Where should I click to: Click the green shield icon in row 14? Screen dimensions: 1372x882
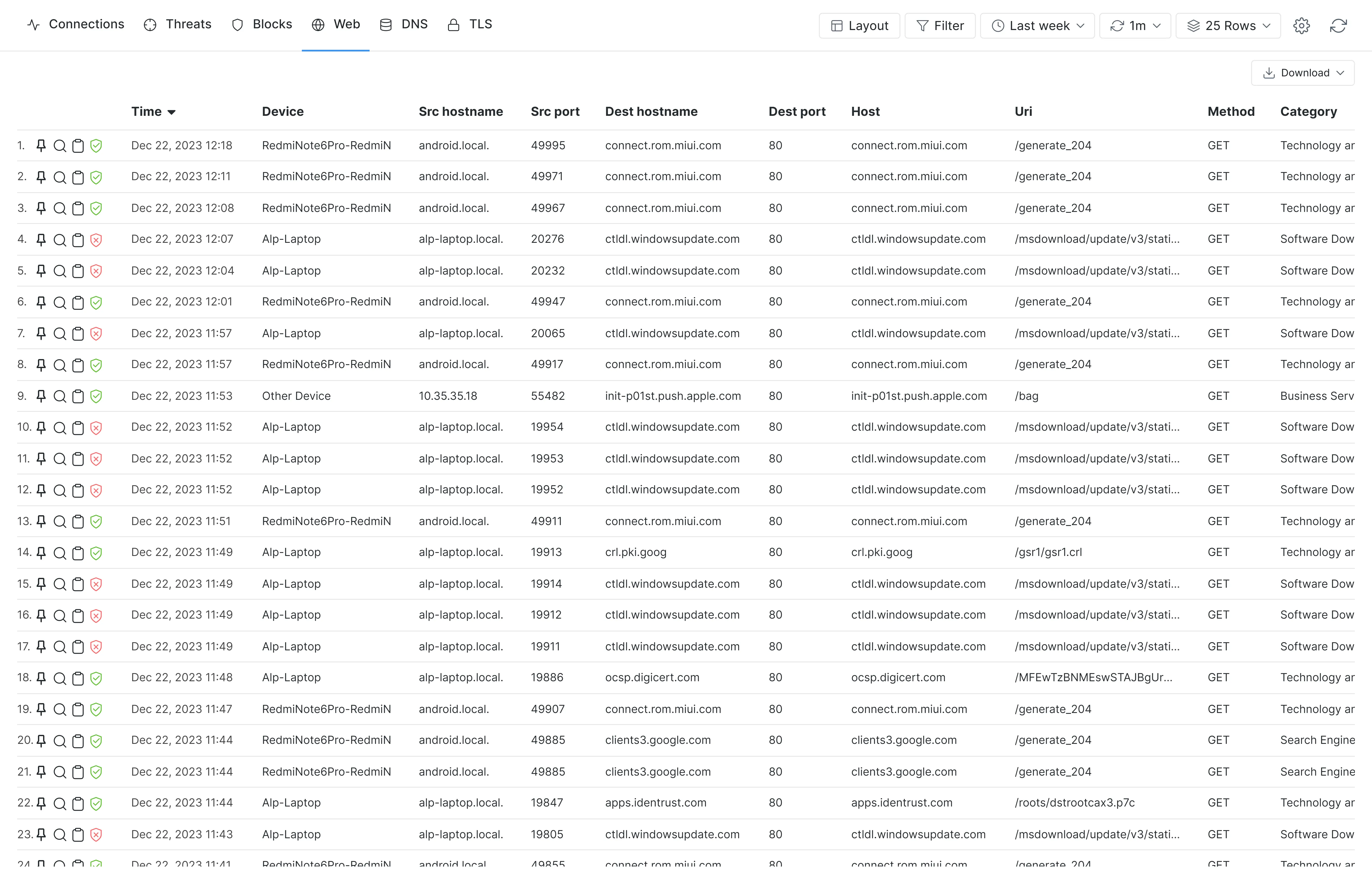coord(96,553)
